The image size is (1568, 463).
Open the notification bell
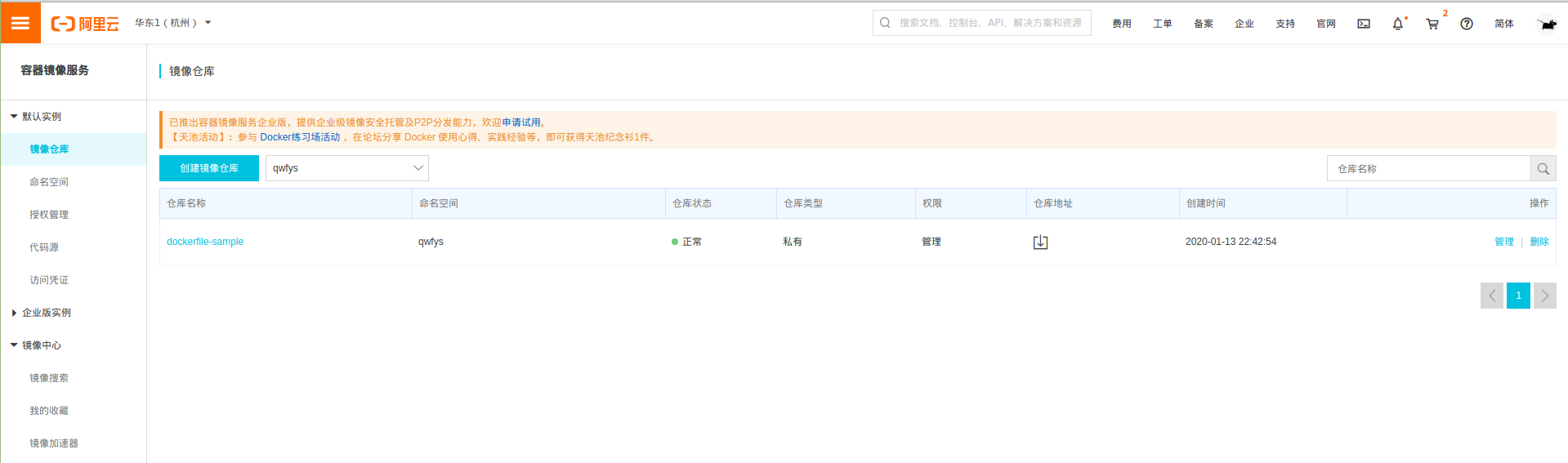pyautogui.click(x=1398, y=24)
